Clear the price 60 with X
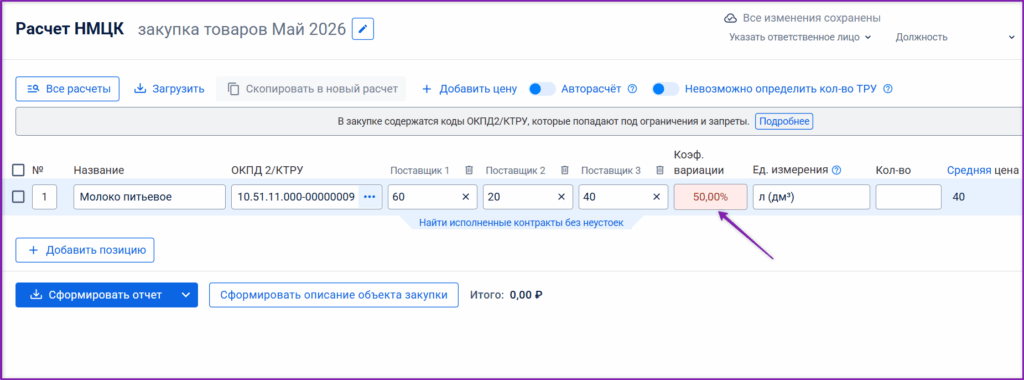The image size is (1024, 380). click(x=466, y=197)
